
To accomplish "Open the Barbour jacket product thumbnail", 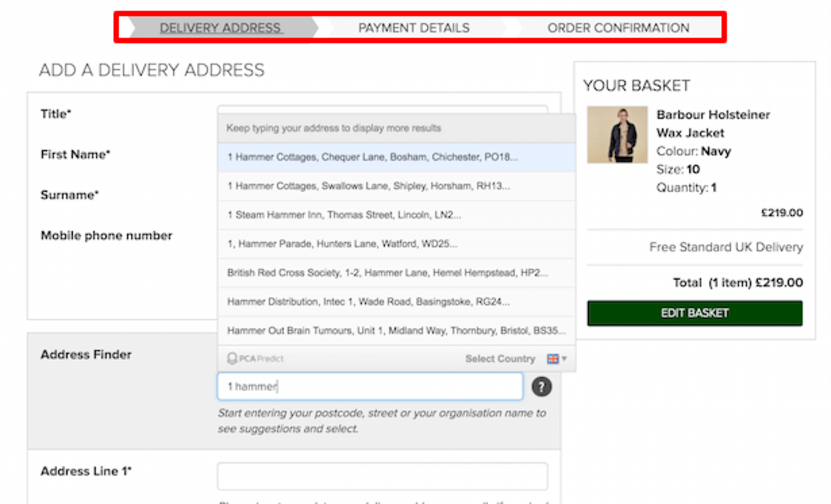I will click(x=617, y=135).
